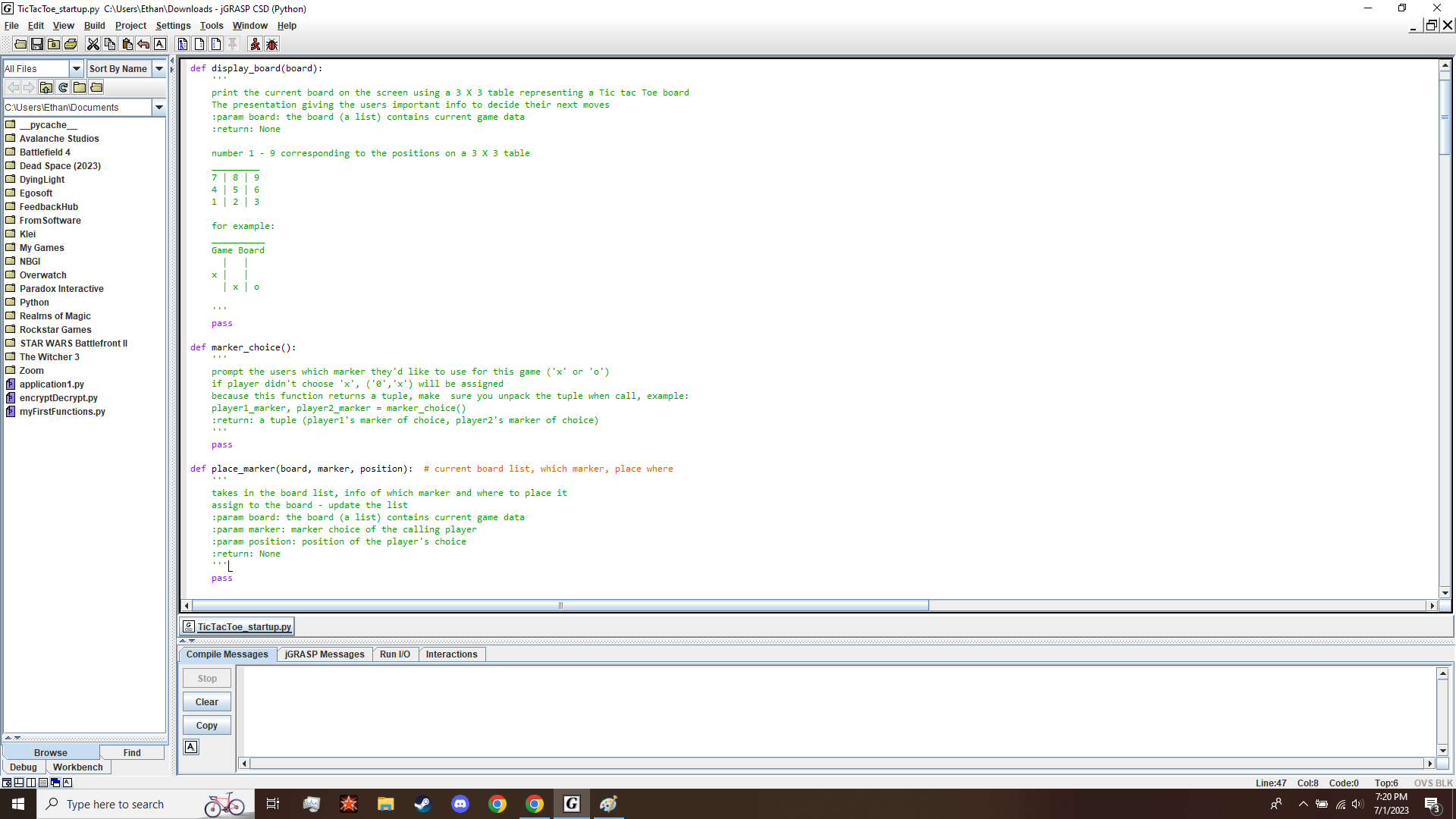Open the Sort By Name dropdown
This screenshot has height=819, width=1456.
click(159, 69)
